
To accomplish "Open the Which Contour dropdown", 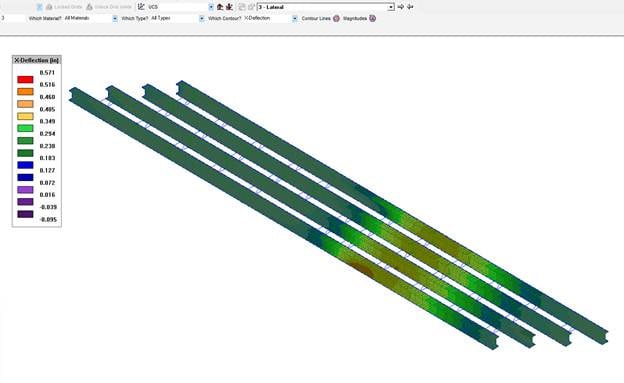I will 295,18.
